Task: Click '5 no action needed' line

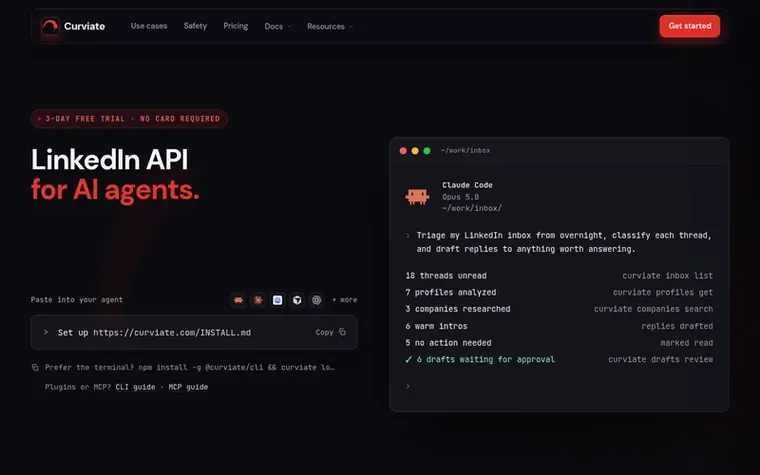Action: (448, 343)
